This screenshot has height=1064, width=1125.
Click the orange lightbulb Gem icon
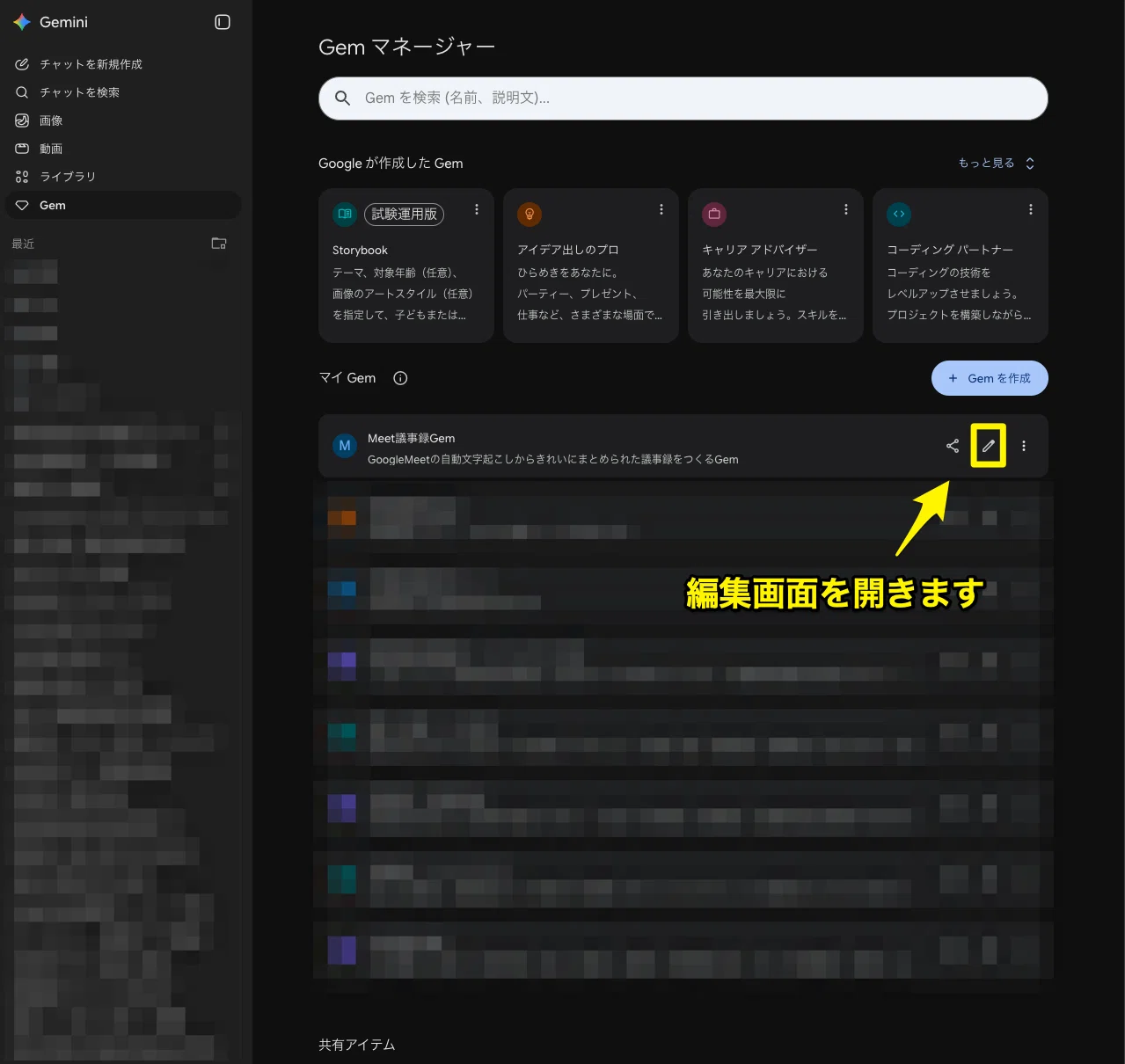pyautogui.click(x=530, y=214)
